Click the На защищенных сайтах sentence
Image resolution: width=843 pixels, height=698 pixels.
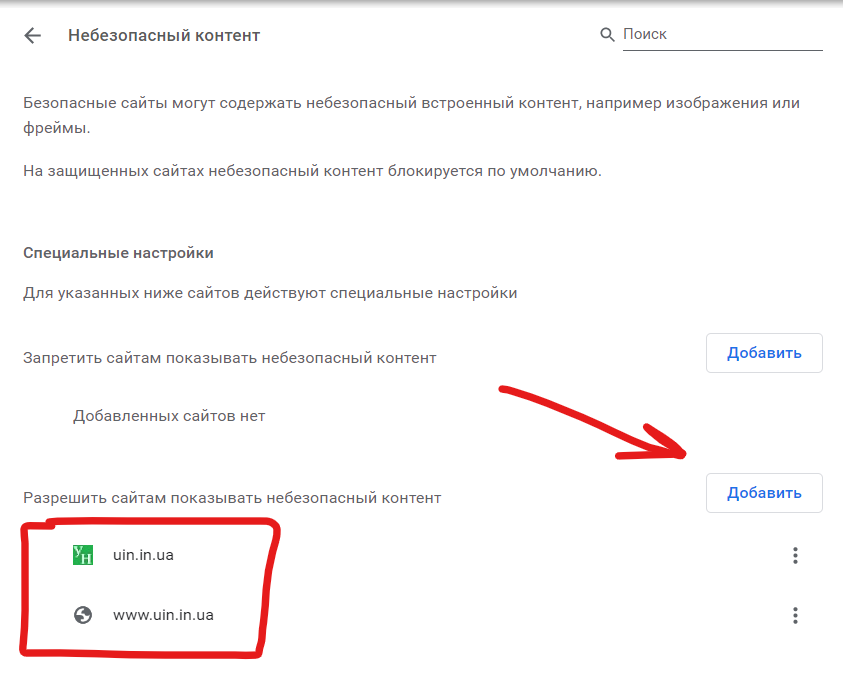click(x=312, y=171)
